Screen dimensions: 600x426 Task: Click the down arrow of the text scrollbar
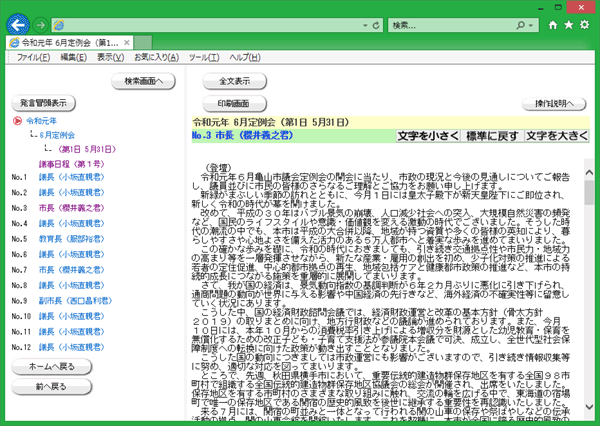tap(589, 406)
